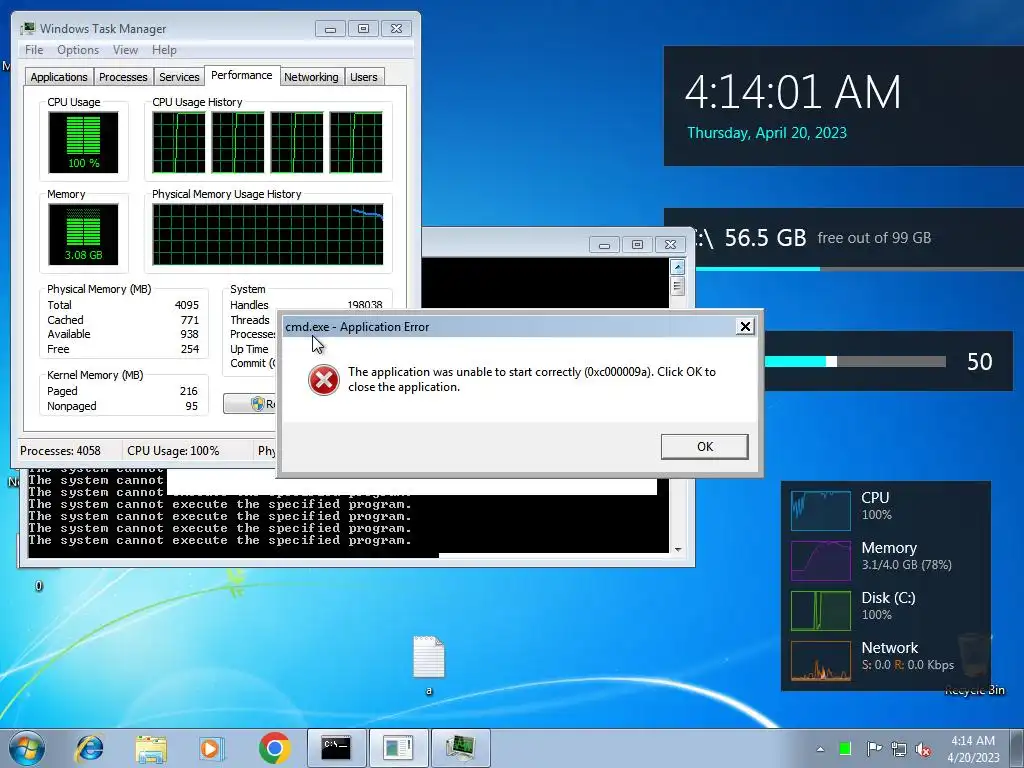Click the Handles value 198038

tap(364, 305)
